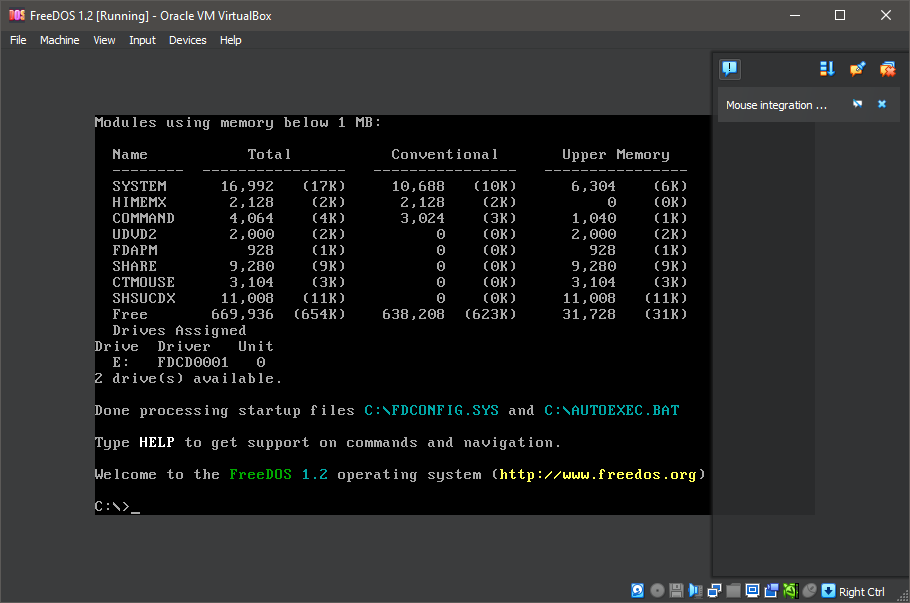Dismiss the Mouse integration notification
Viewport: 910px width, 603px height.
(882, 104)
